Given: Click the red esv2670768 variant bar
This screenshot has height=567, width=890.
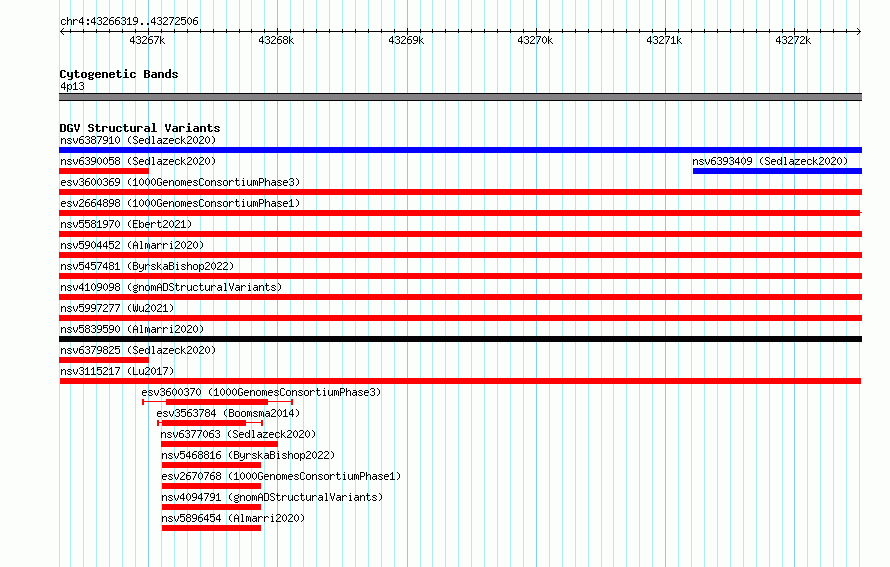Looking at the screenshot, I should [211, 486].
